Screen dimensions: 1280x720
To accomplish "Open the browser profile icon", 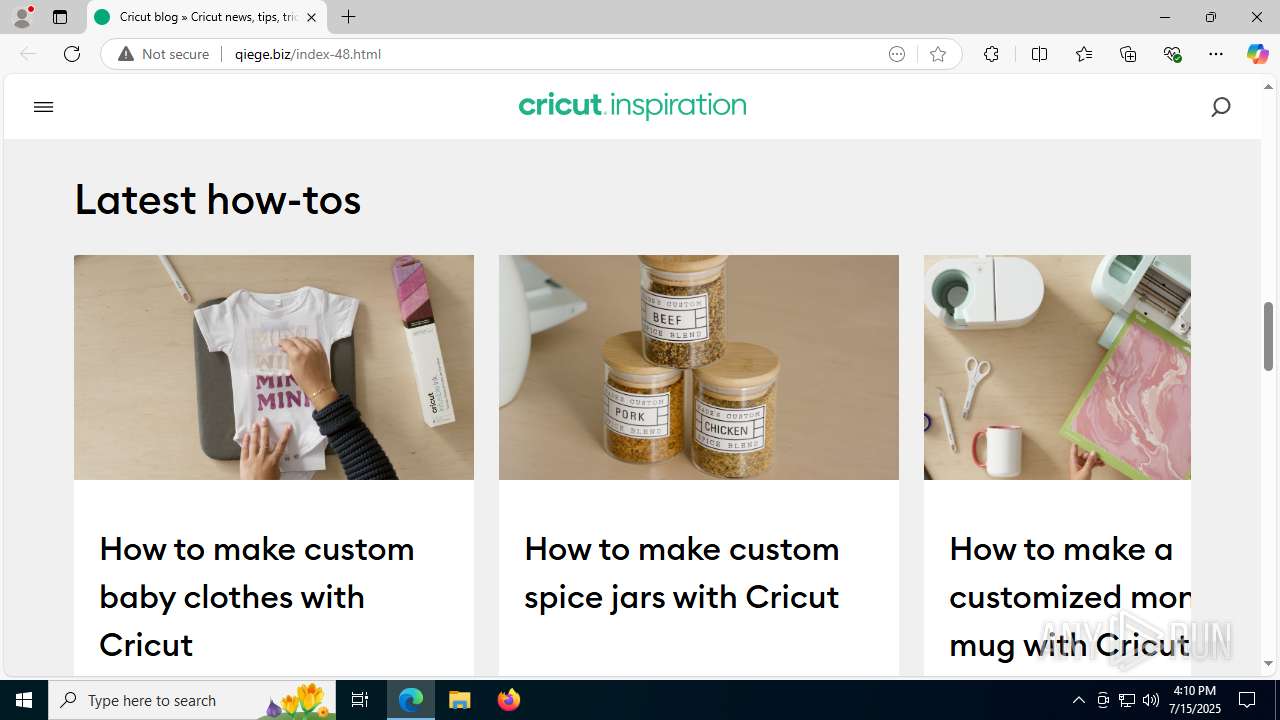I will pyautogui.click(x=22, y=17).
